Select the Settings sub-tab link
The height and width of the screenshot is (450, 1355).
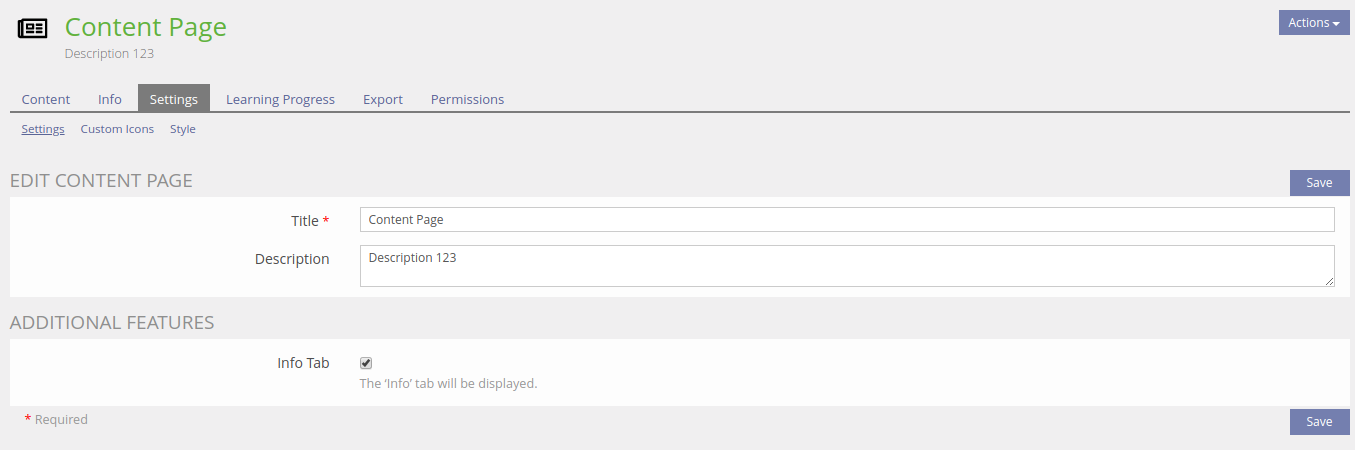[x=43, y=129]
